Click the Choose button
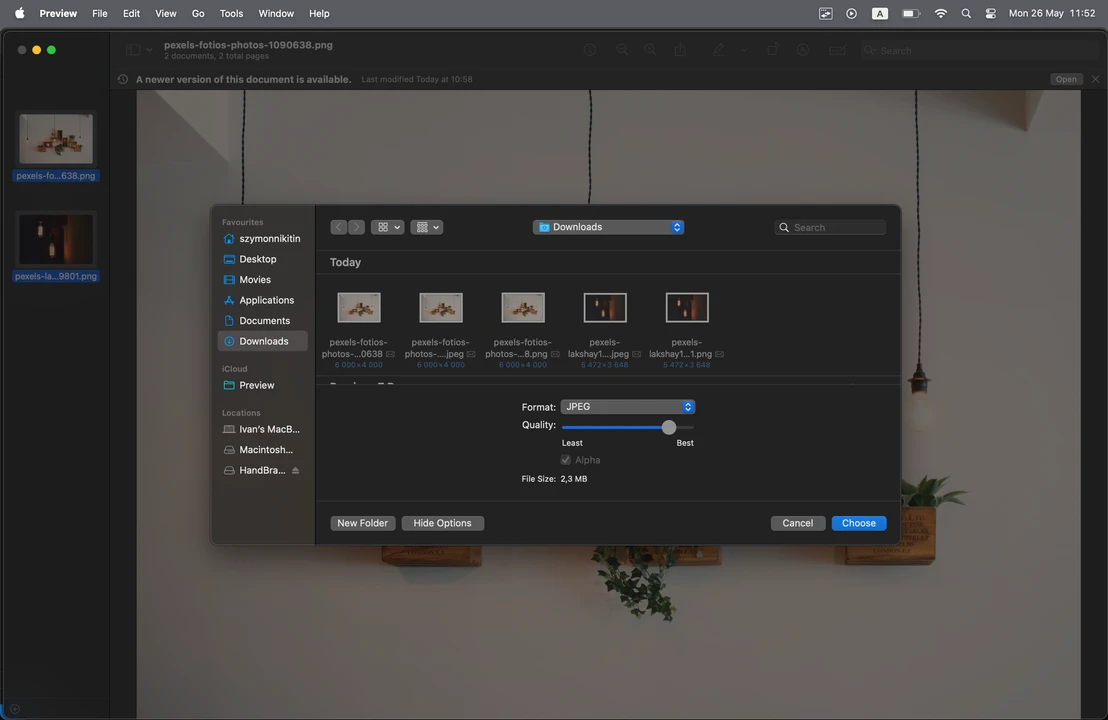Image resolution: width=1108 pixels, height=720 pixels. pyautogui.click(x=859, y=523)
